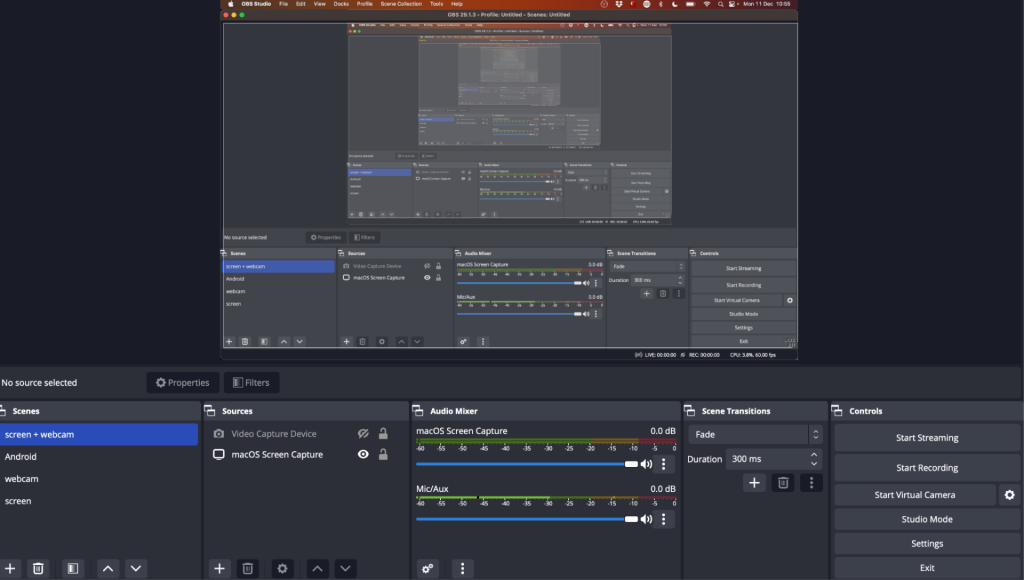The width and height of the screenshot is (1024, 580).
Task: Open virtual camera settings gear
Action: point(1009,494)
